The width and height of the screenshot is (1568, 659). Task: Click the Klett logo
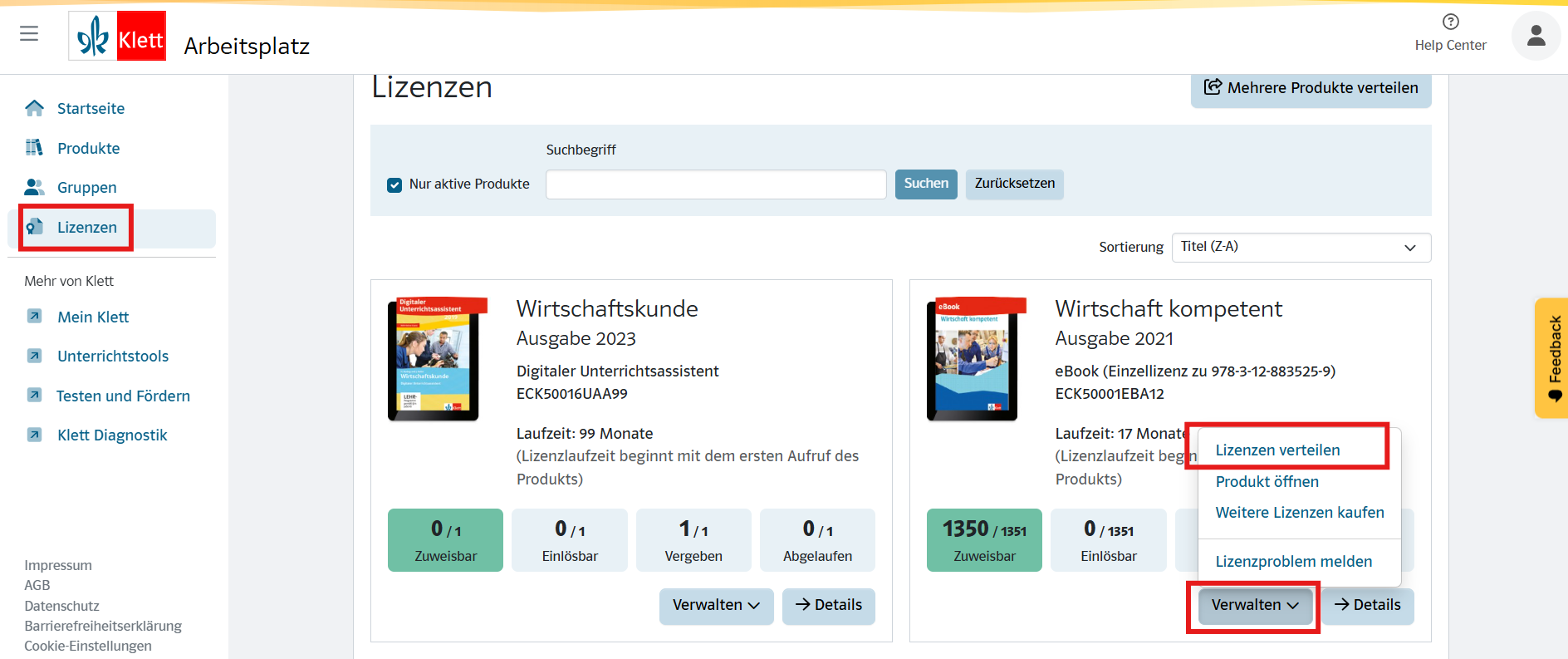(117, 37)
